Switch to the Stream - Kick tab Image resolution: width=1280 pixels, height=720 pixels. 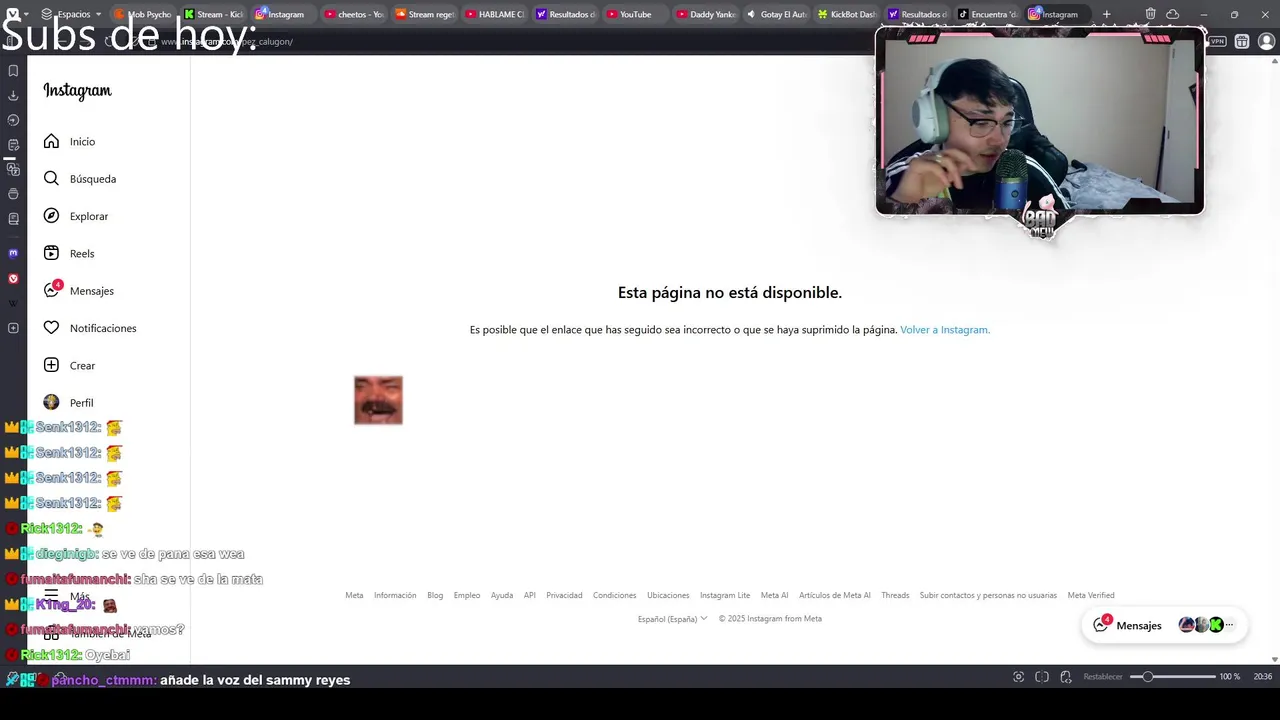213,14
